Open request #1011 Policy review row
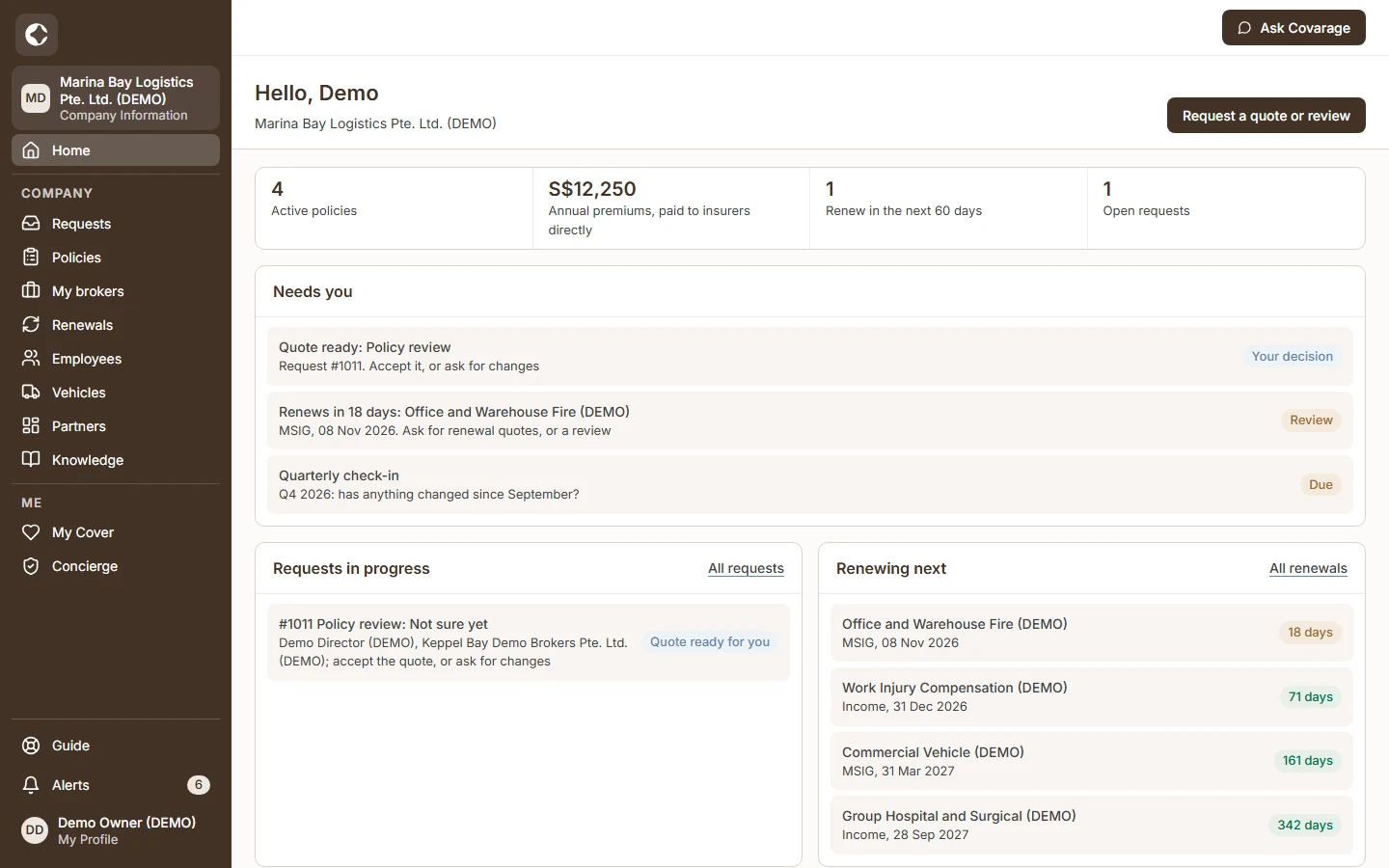 [x=529, y=642]
